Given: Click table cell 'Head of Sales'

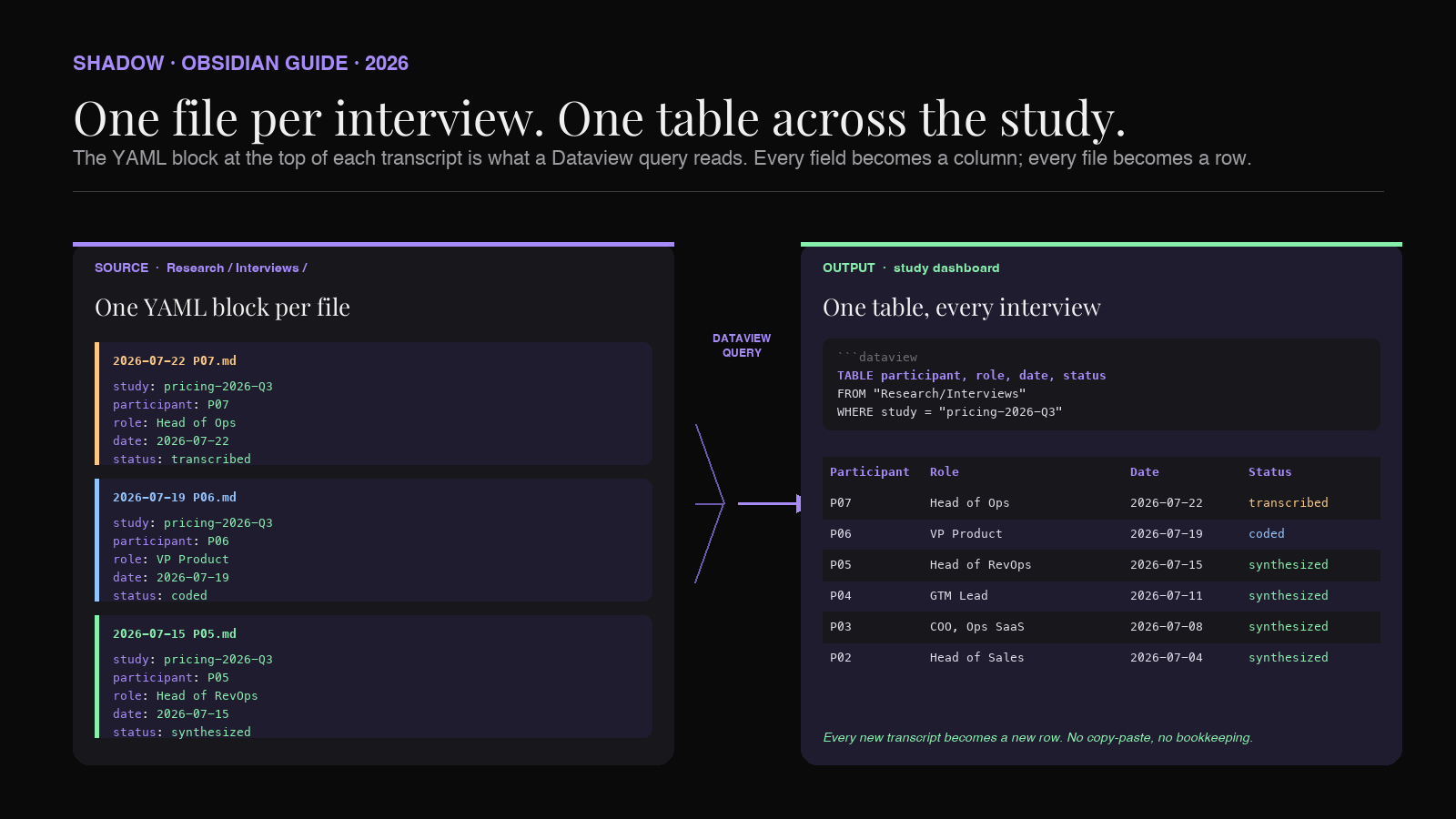Looking at the screenshot, I should point(977,658).
